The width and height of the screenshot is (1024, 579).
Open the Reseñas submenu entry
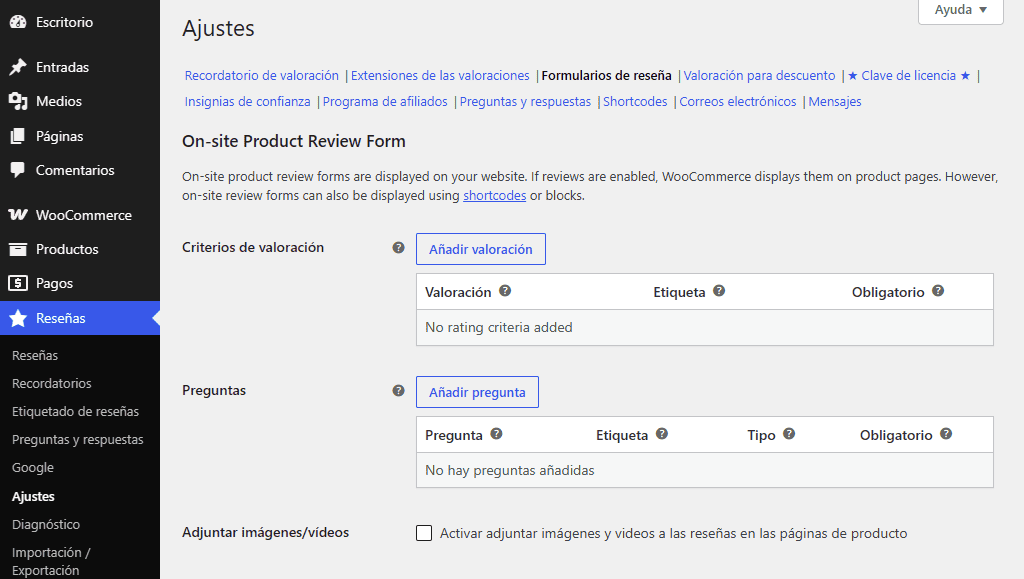35,355
